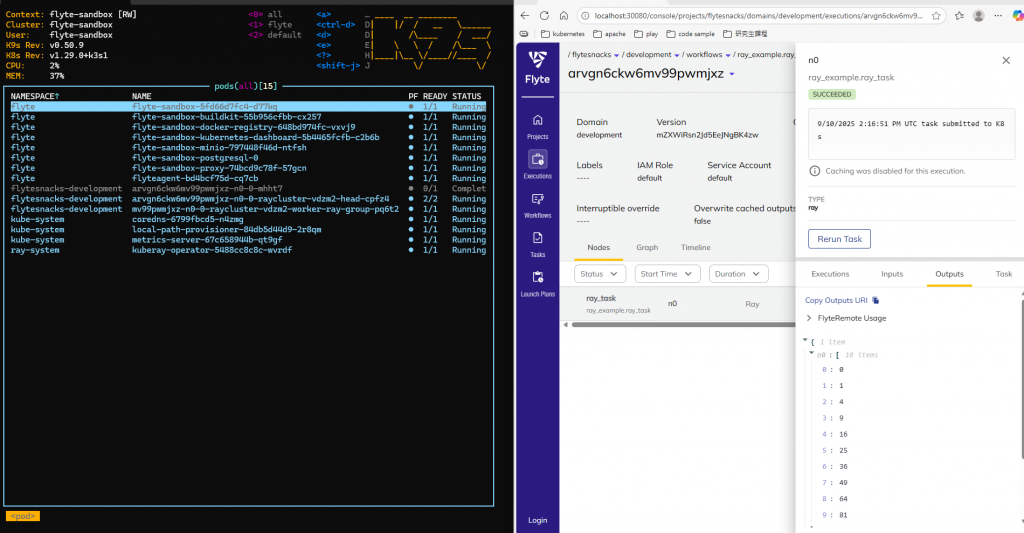This screenshot has height=533, width=1024.
Task: Click Rerun Task button
Action: coord(839,239)
